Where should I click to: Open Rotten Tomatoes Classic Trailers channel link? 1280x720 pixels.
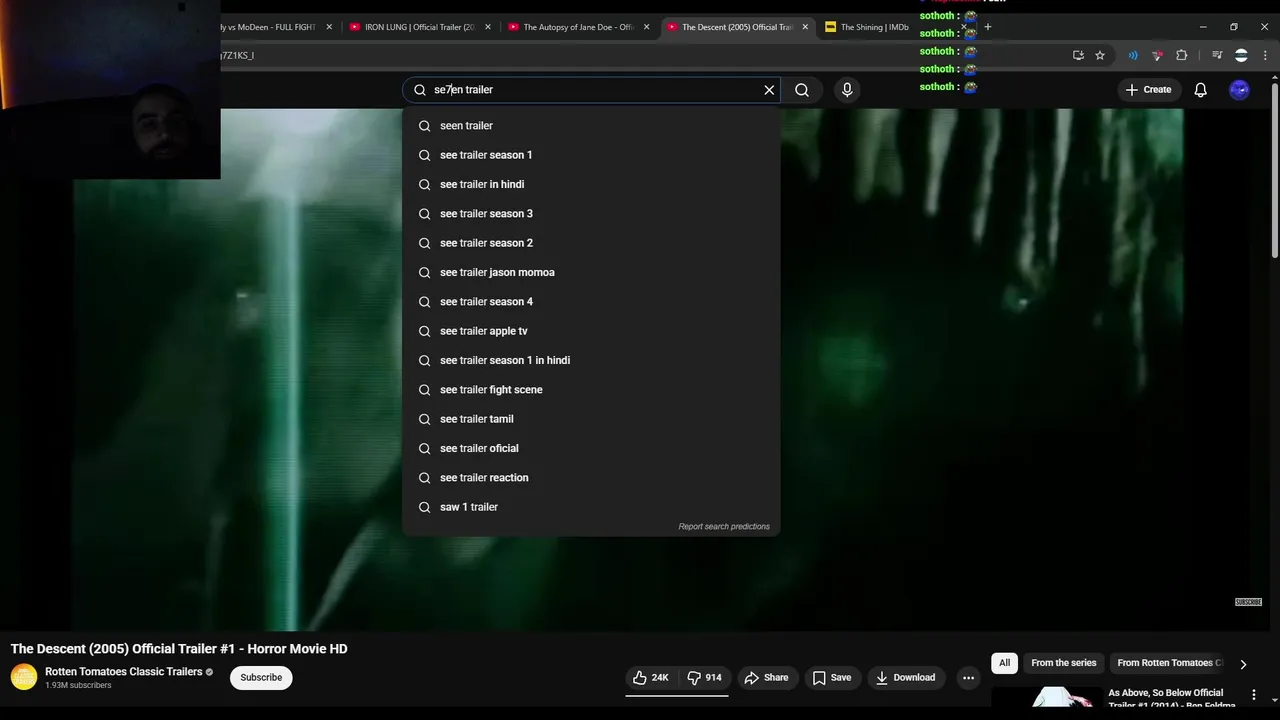click(x=124, y=672)
